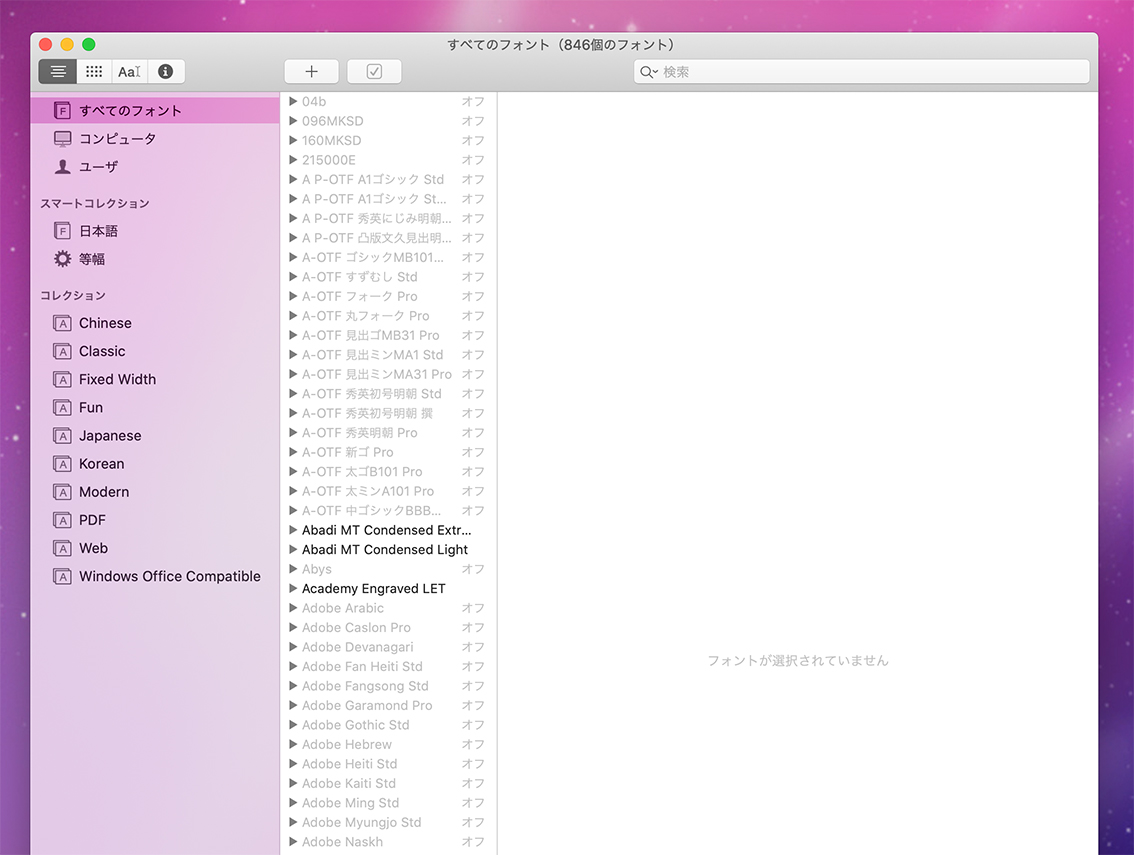Select the 04b font in the list
The width and height of the screenshot is (1134, 855).
[x=314, y=102]
